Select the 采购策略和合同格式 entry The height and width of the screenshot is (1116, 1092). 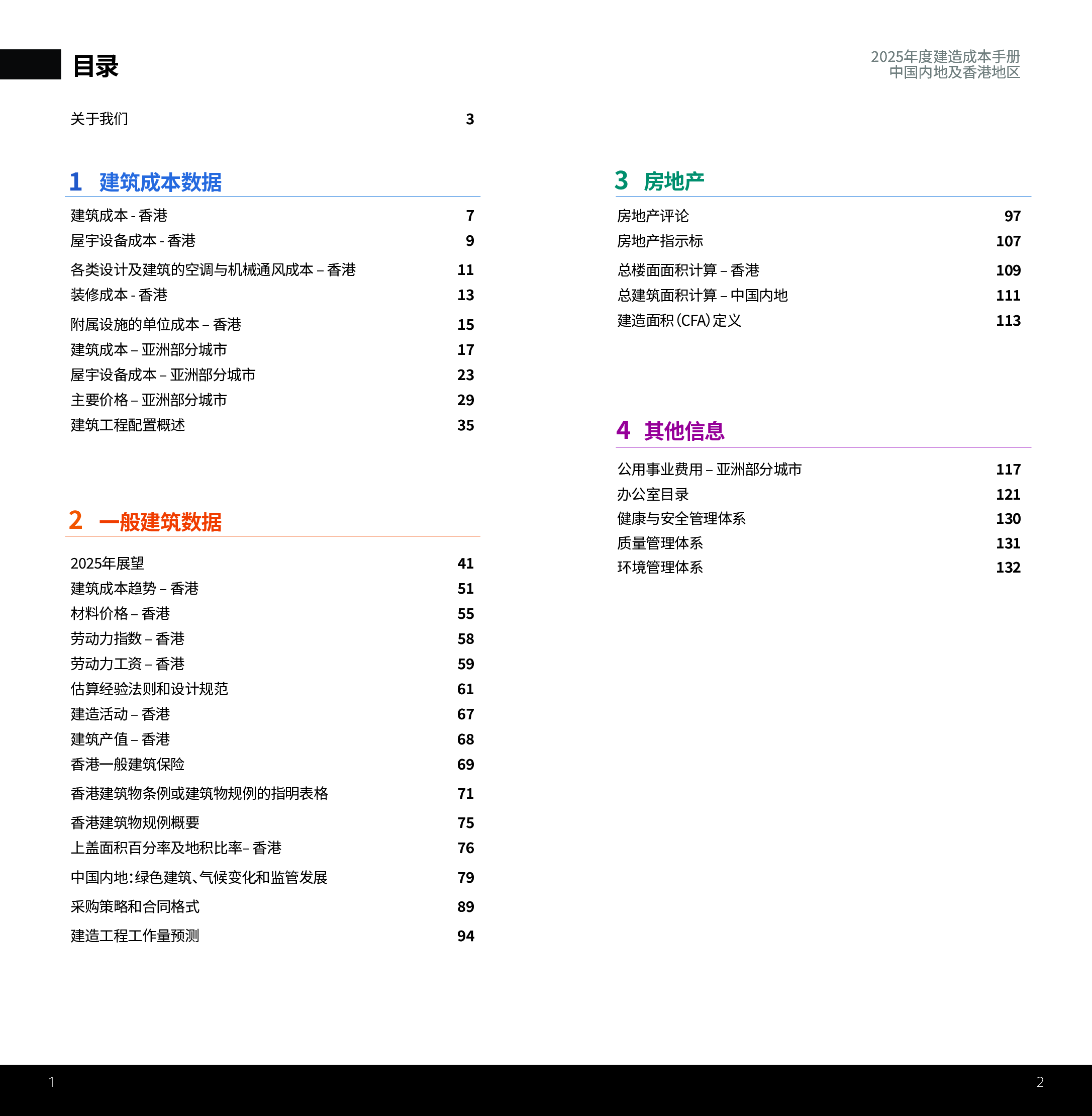click(135, 906)
